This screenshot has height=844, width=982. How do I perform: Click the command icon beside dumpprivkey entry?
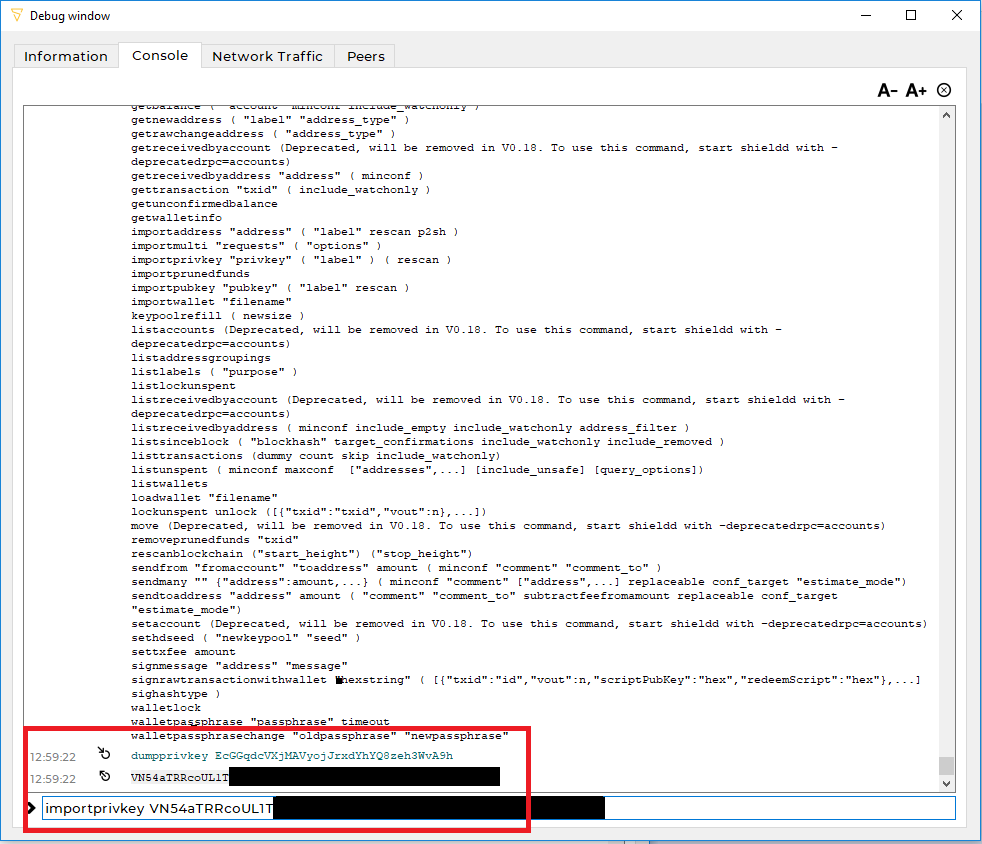tap(104, 753)
